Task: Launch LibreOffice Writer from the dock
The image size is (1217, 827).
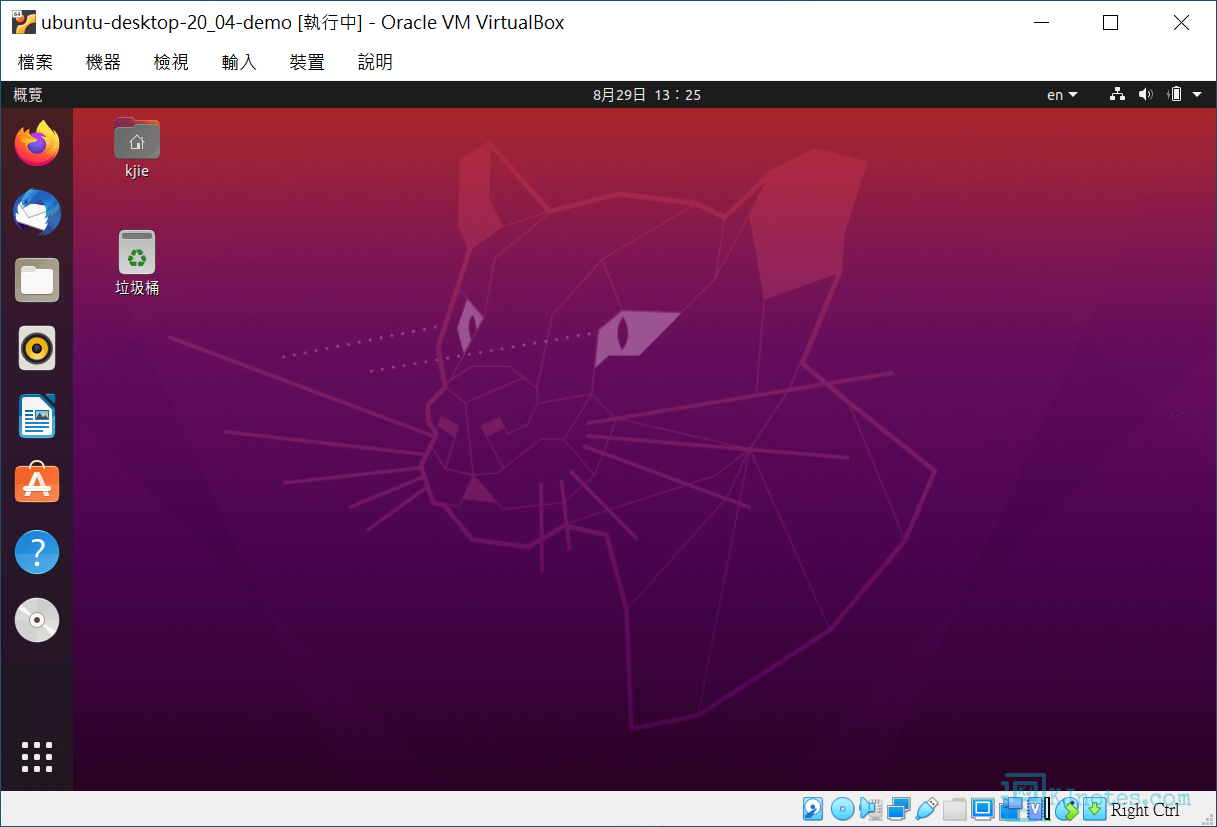Action: (x=37, y=416)
